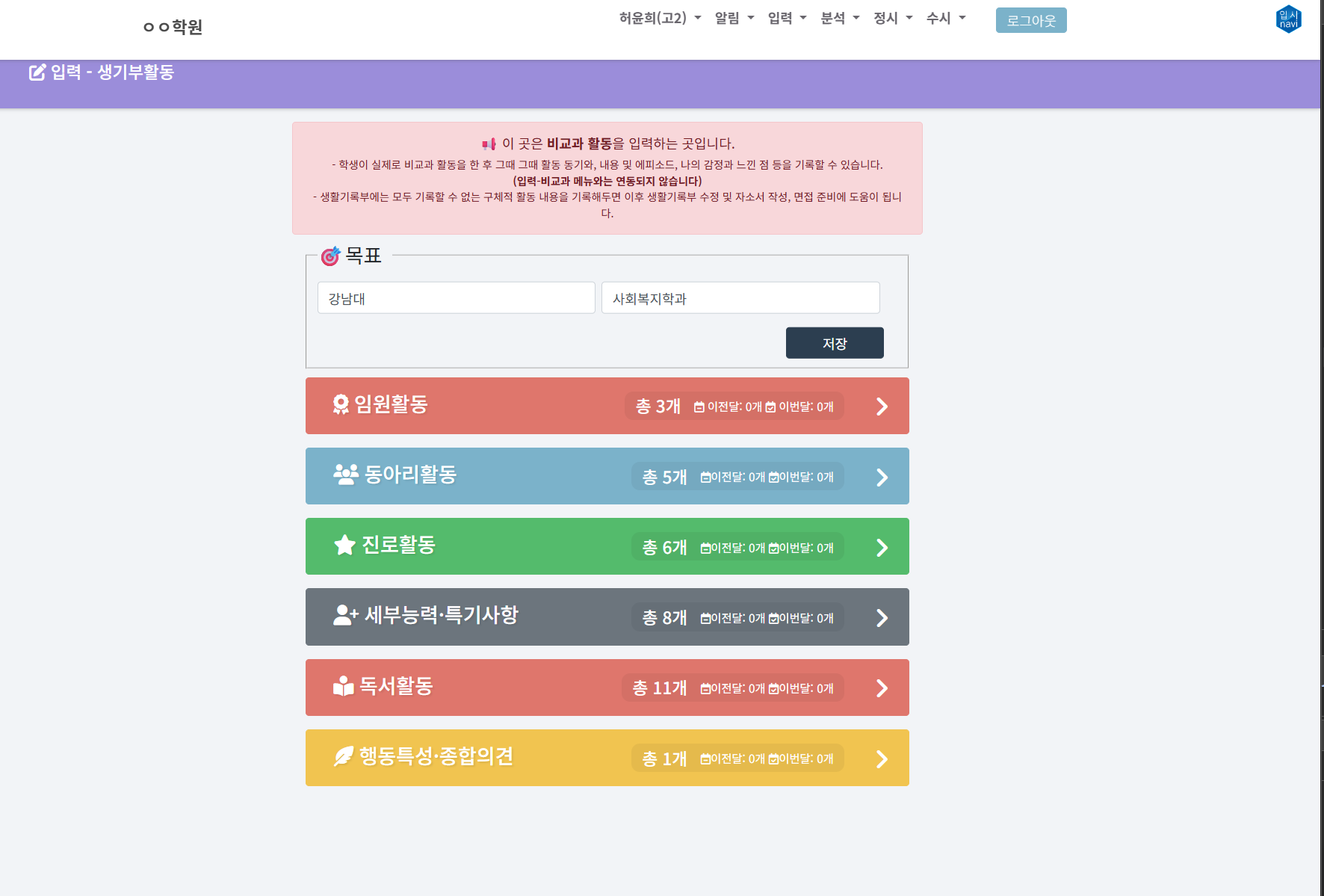Open 독서활동 via its chevron arrow
The image size is (1324, 896).
click(882, 688)
